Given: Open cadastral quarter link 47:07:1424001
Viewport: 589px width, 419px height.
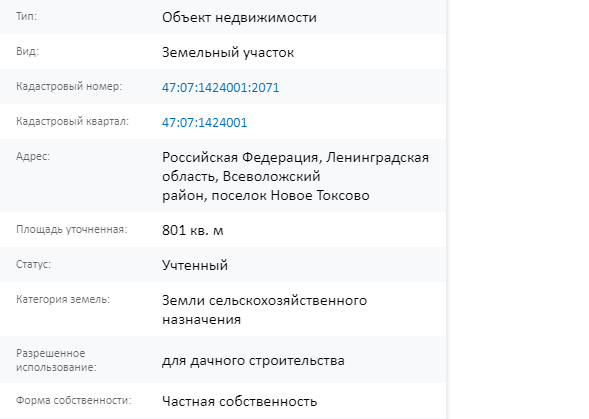Looking at the screenshot, I should point(204,123).
